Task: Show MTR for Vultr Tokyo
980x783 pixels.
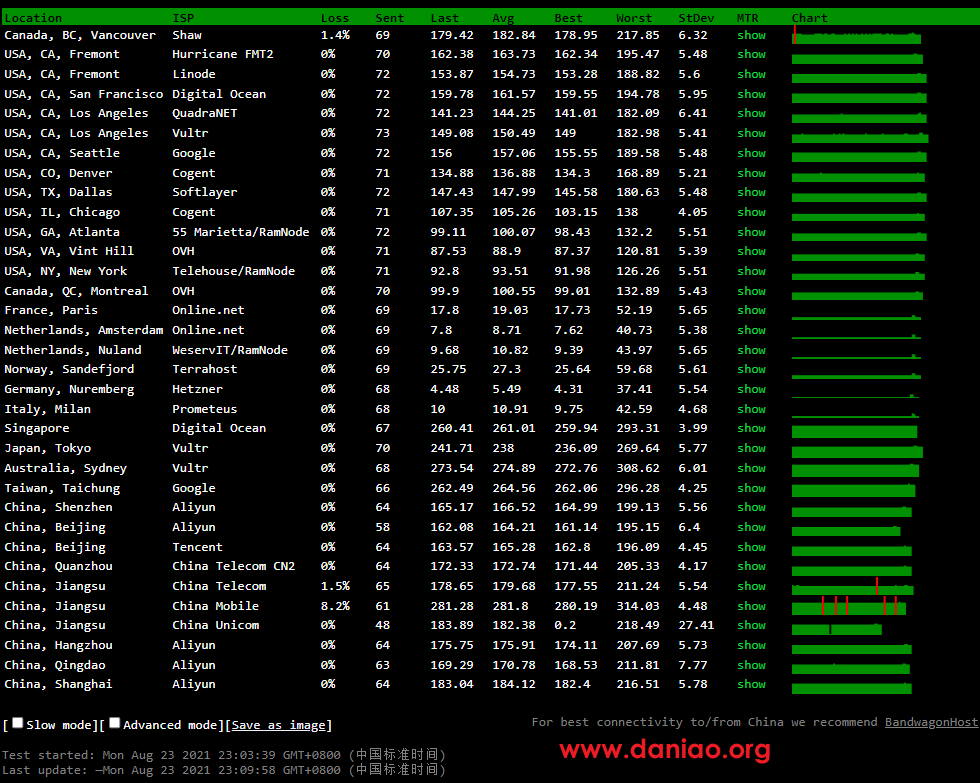Action: (751, 448)
